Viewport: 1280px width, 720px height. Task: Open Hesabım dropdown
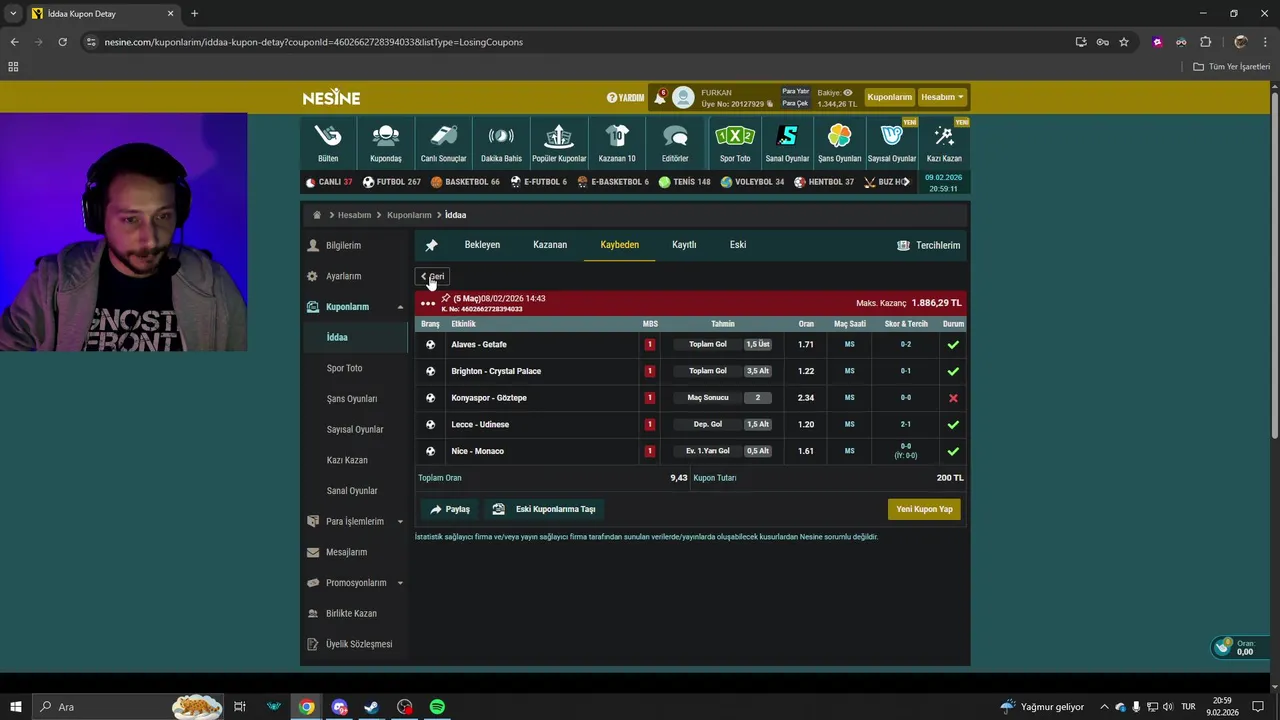coord(942,97)
